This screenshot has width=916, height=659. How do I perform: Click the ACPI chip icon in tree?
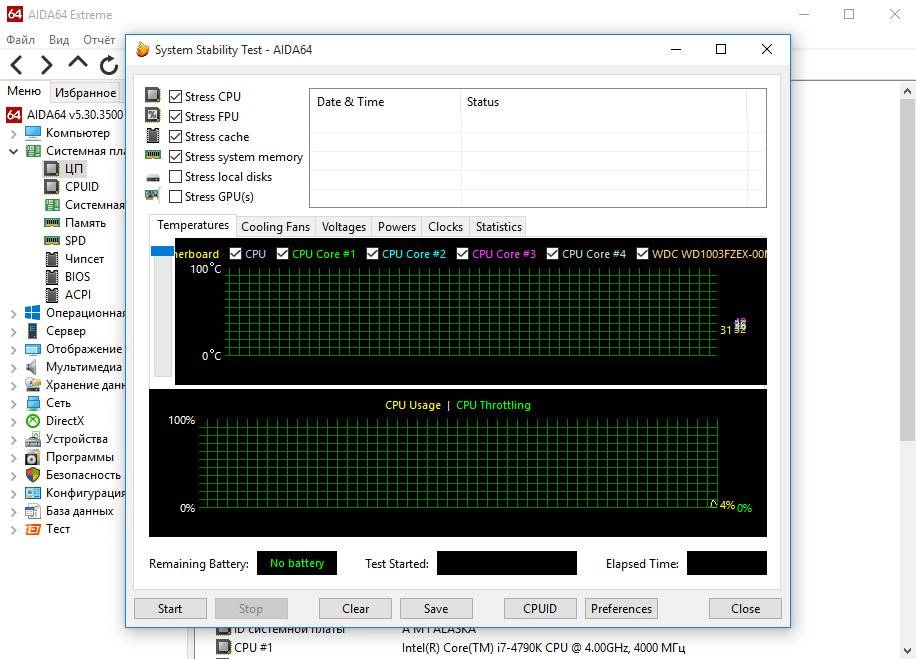pos(52,295)
